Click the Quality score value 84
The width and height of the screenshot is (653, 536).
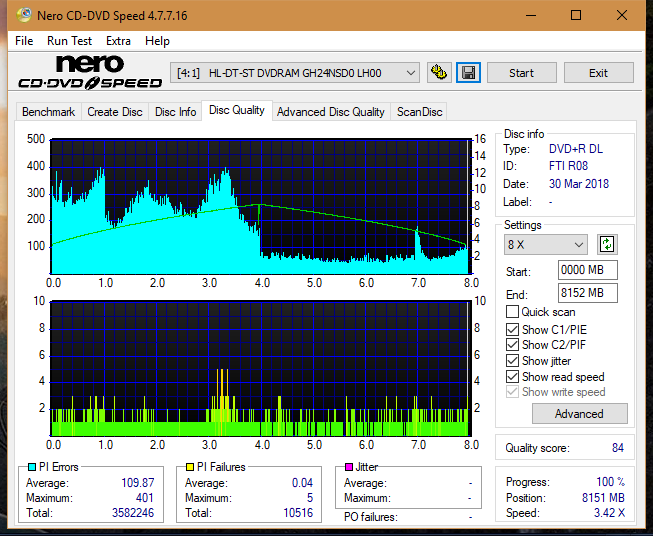point(618,448)
